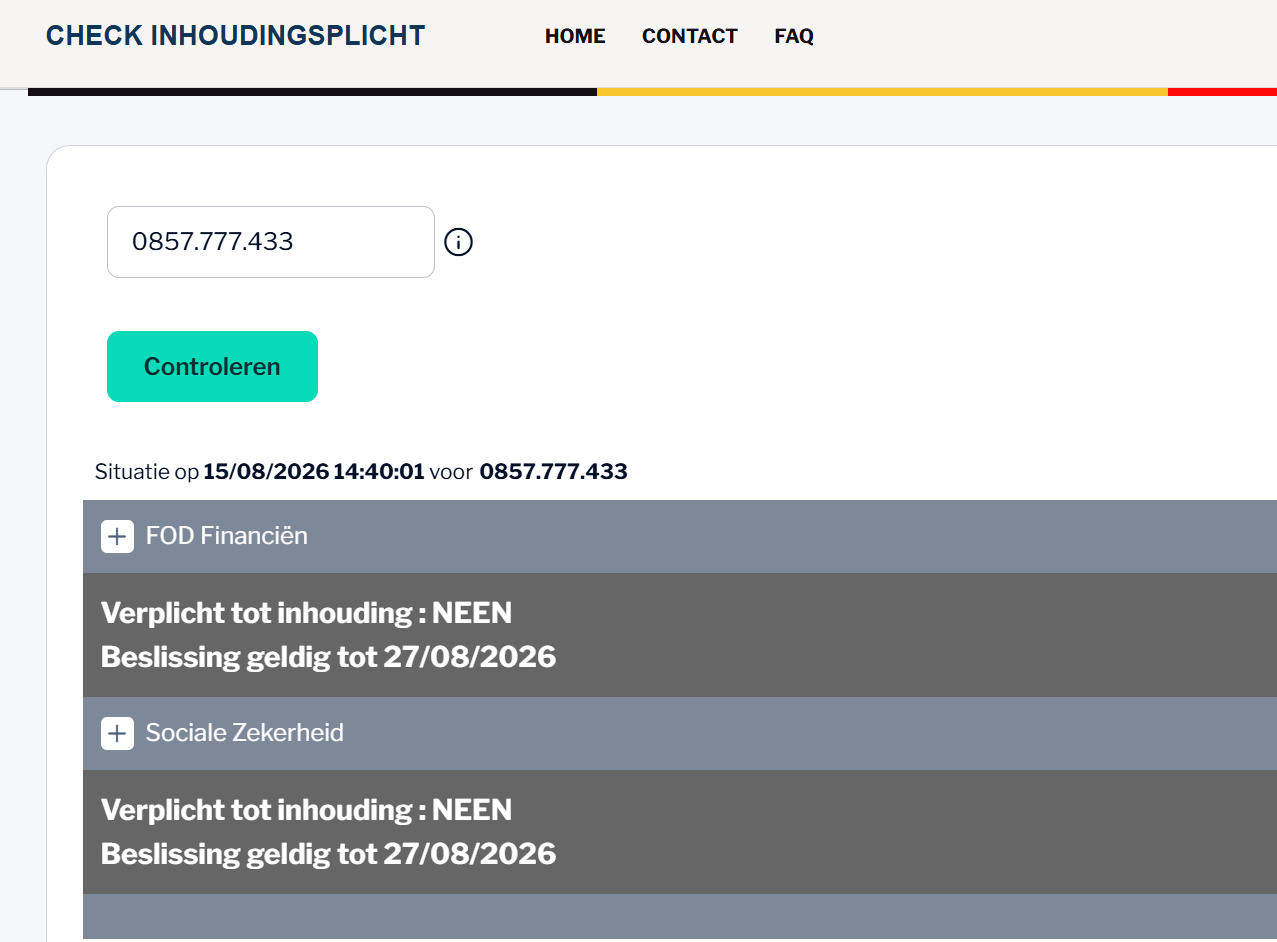Image resolution: width=1277 pixels, height=942 pixels.
Task: Click Verplicht tot inhouding result under FOD Financiën
Action: (307, 613)
